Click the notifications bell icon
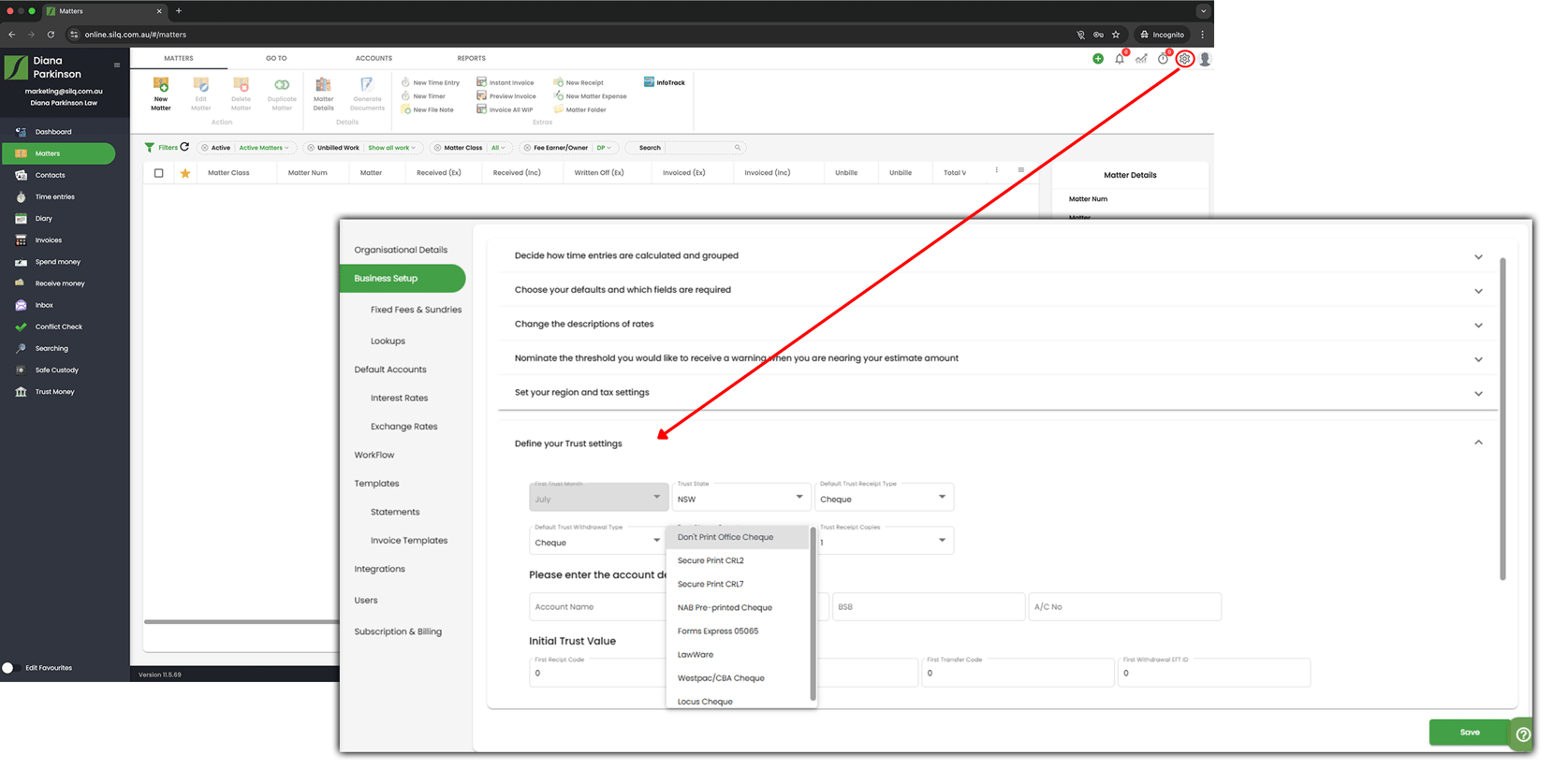The image size is (1568, 784). click(x=1120, y=59)
